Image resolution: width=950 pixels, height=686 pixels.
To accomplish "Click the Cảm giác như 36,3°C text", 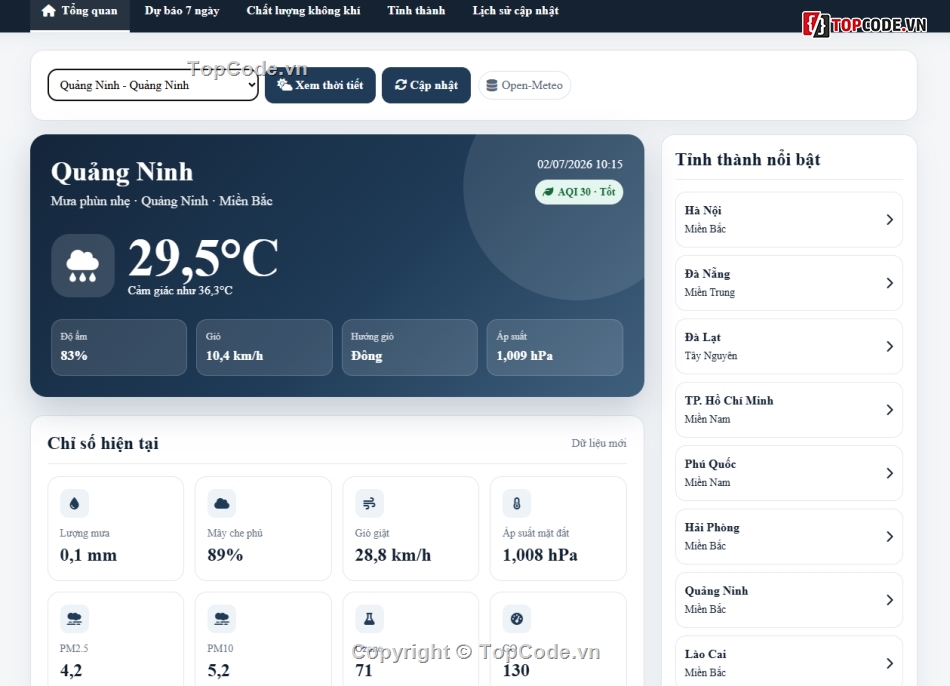I will tap(180, 291).
